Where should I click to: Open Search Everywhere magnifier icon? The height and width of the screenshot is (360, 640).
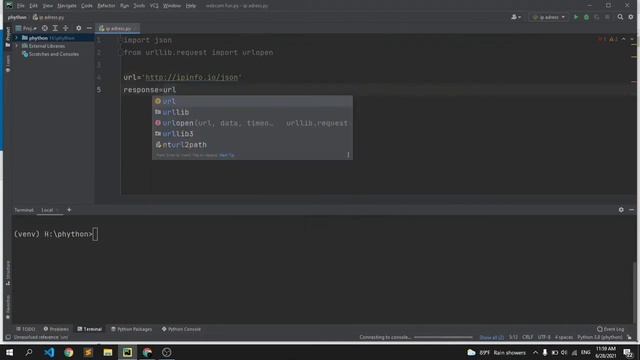click(x=620, y=17)
